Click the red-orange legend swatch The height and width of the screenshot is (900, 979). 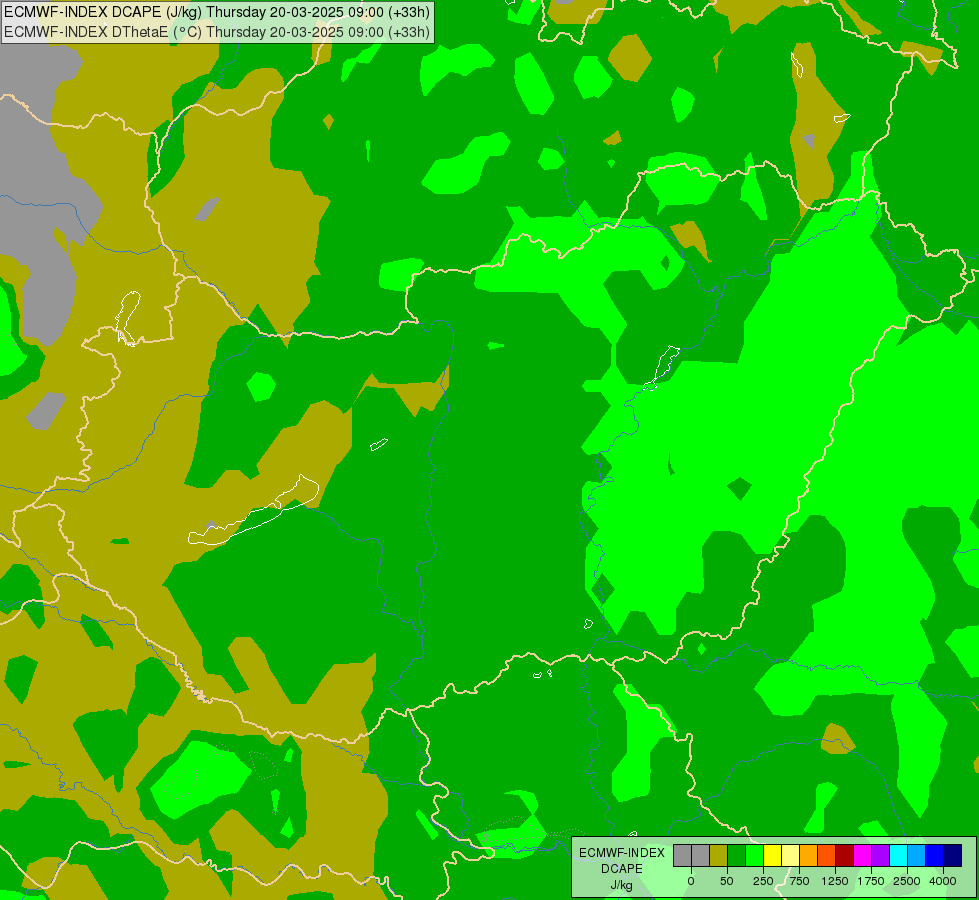click(827, 856)
